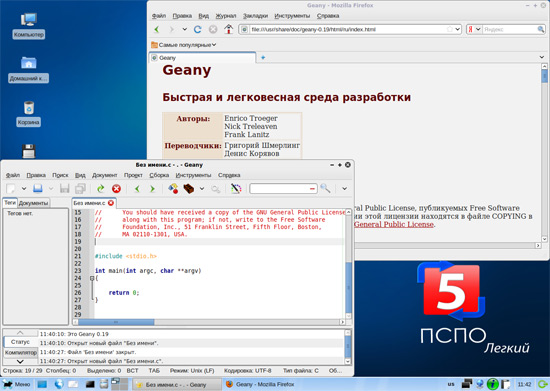The width and height of the screenshot is (550, 391).
Task: Select 'Компилятор' tab in message window
Action: click(x=21, y=352)
